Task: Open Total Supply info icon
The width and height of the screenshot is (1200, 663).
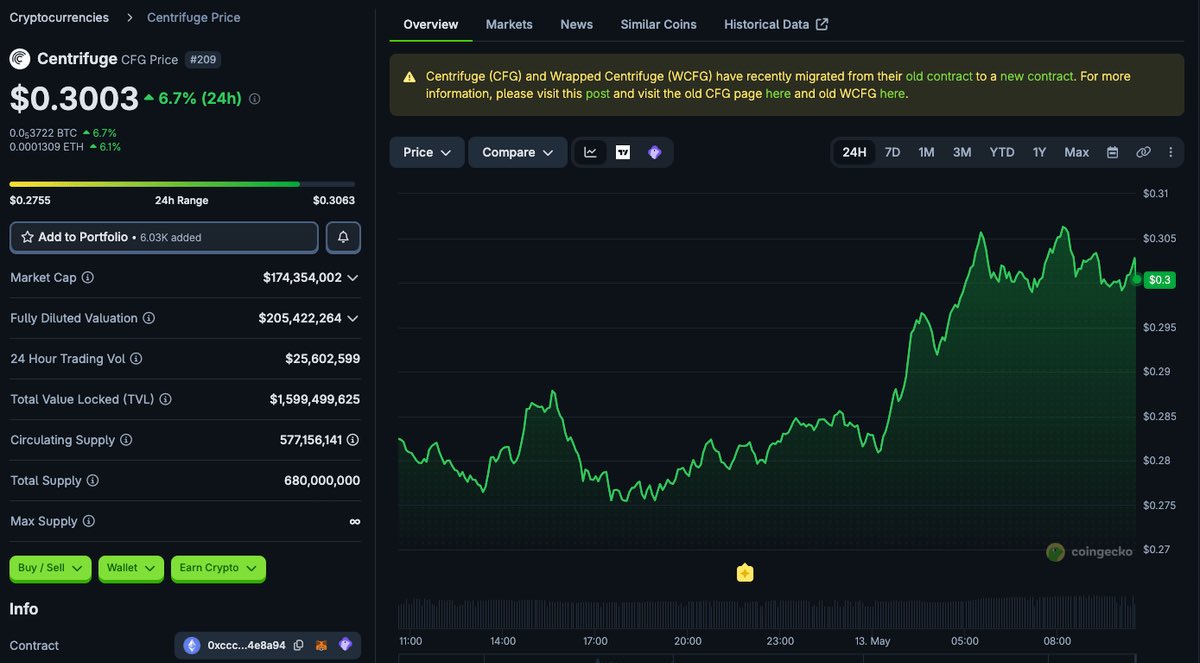Action: 93,480
